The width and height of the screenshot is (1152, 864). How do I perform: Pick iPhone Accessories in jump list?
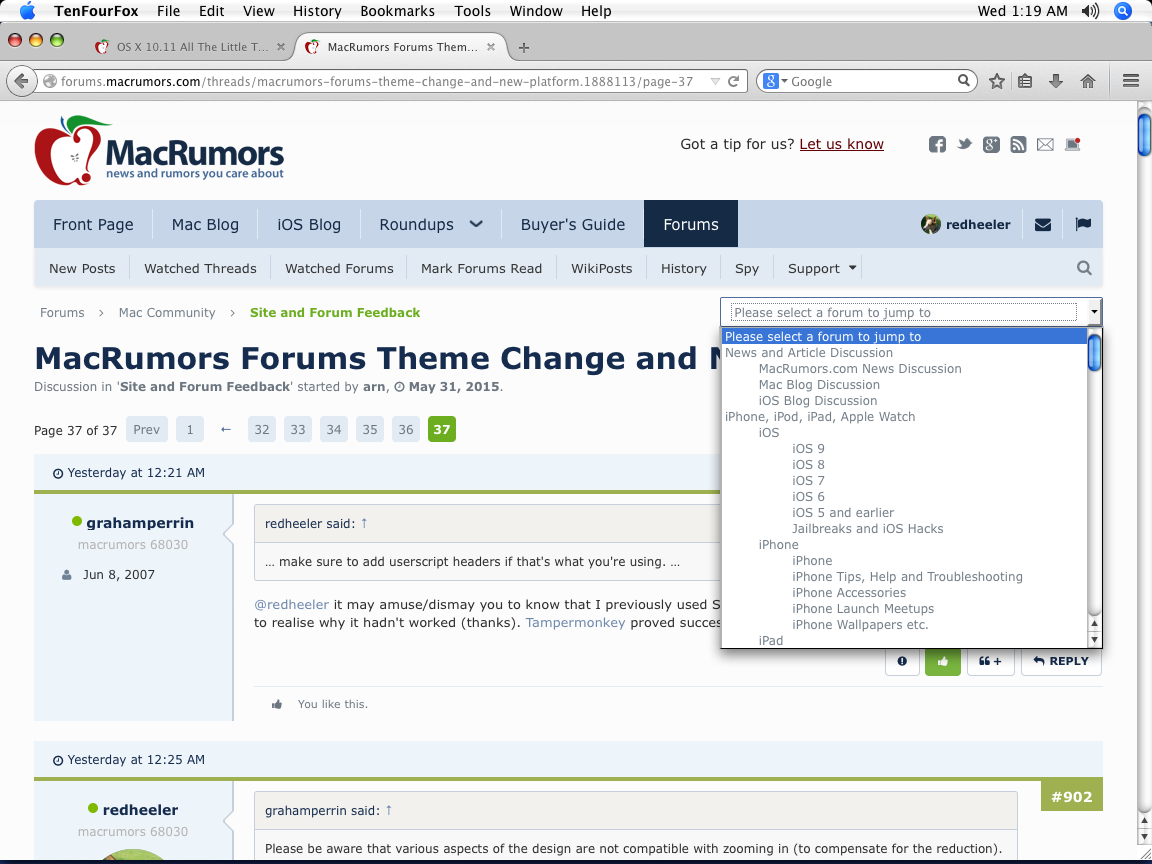click(849, 593)
